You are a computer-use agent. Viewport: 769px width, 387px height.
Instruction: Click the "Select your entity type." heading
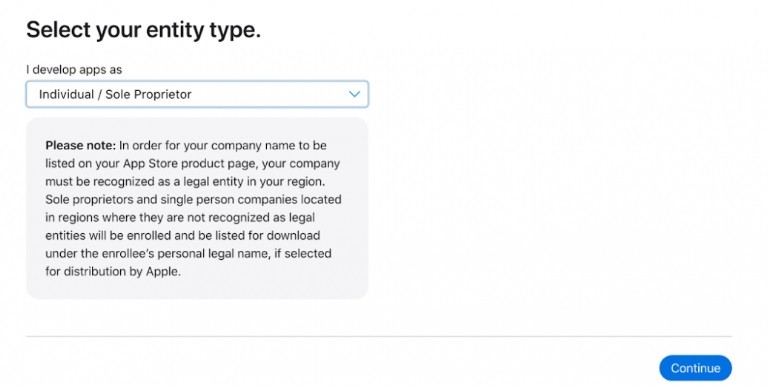(x=143, y=29)
